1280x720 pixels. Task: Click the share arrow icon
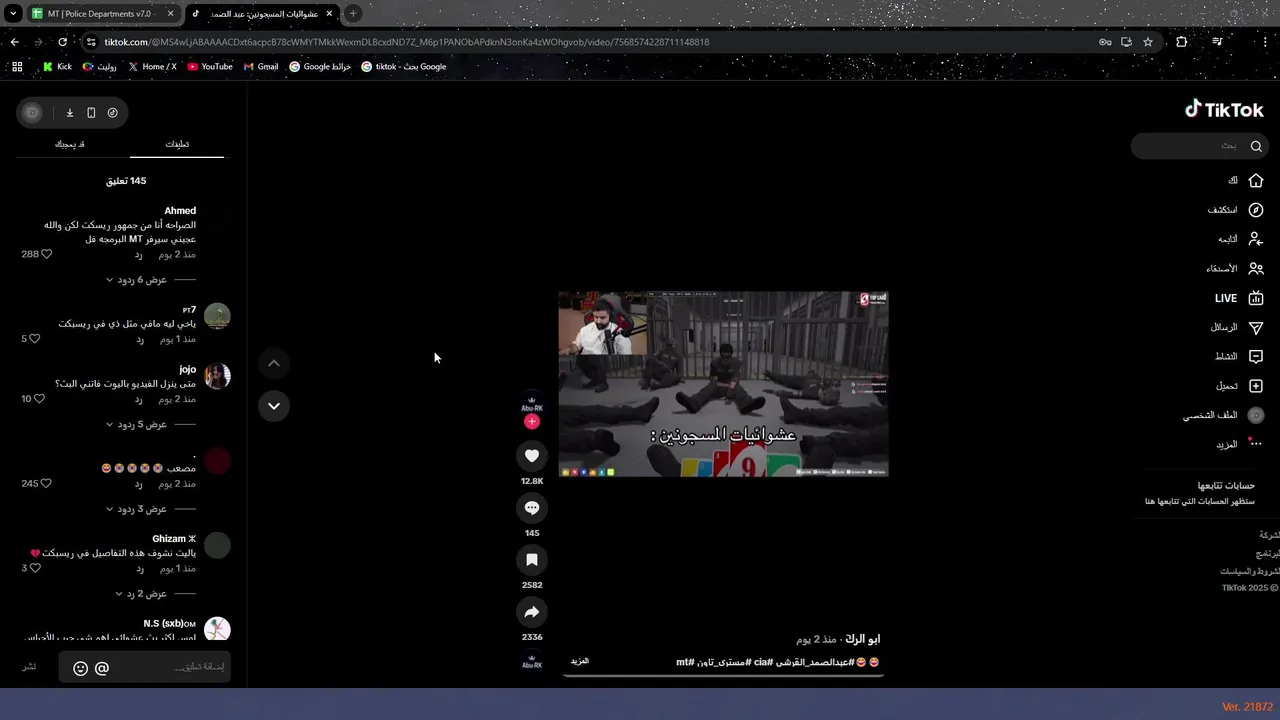click(532, 612)
